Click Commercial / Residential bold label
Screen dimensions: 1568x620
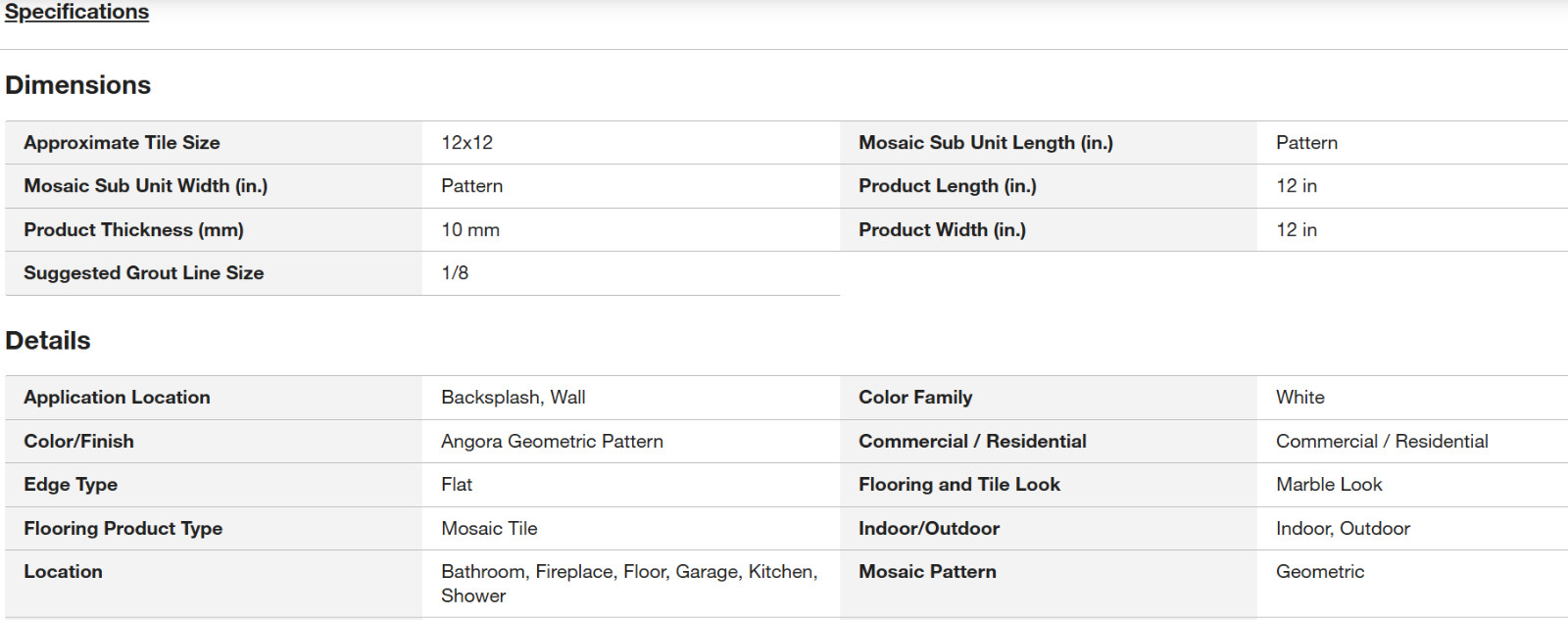(x=973, y=442)
